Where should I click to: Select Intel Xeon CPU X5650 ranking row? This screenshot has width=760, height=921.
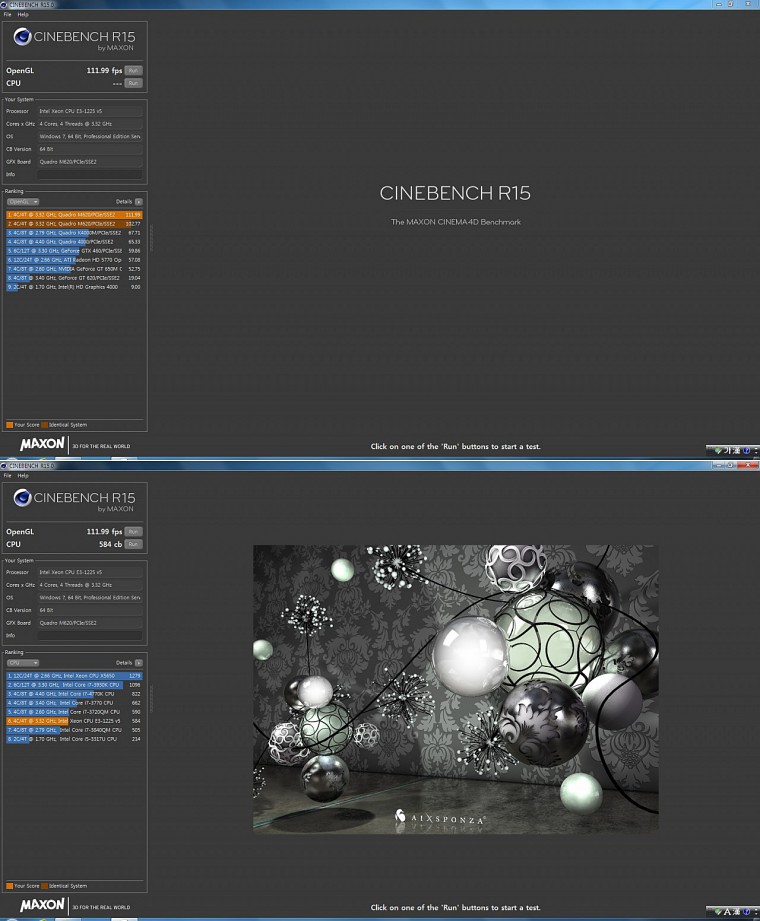coord(74,676)
